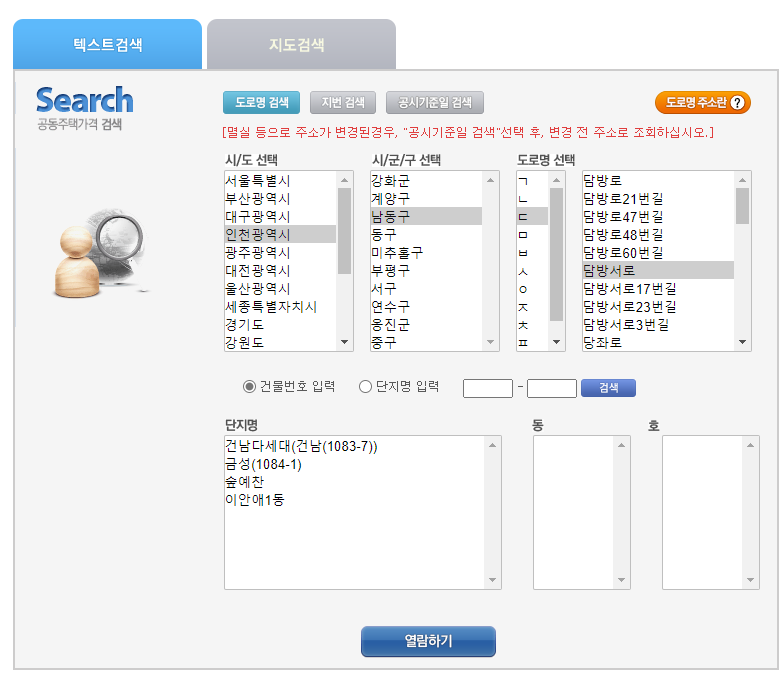Select 옹진군 in the 시/군/구 list
Image resolution: width=782 pixels, height=677 pixels.
426,324
